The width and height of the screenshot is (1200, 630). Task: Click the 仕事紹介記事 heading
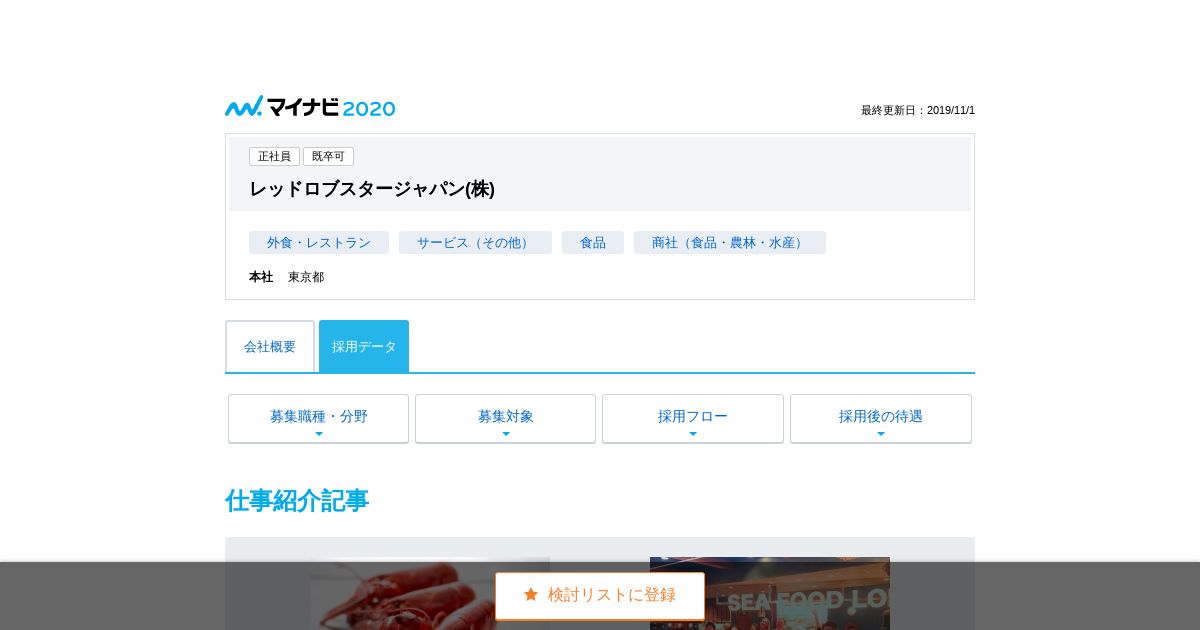click(x=297, y=501)
